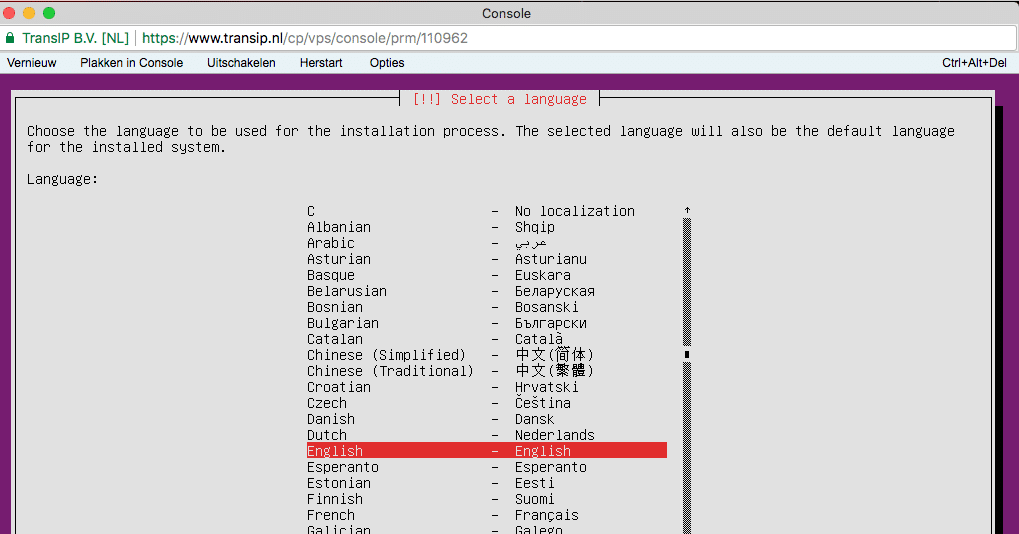
Task: Click the language list scrollbar thumb
Action: (687, 355)
